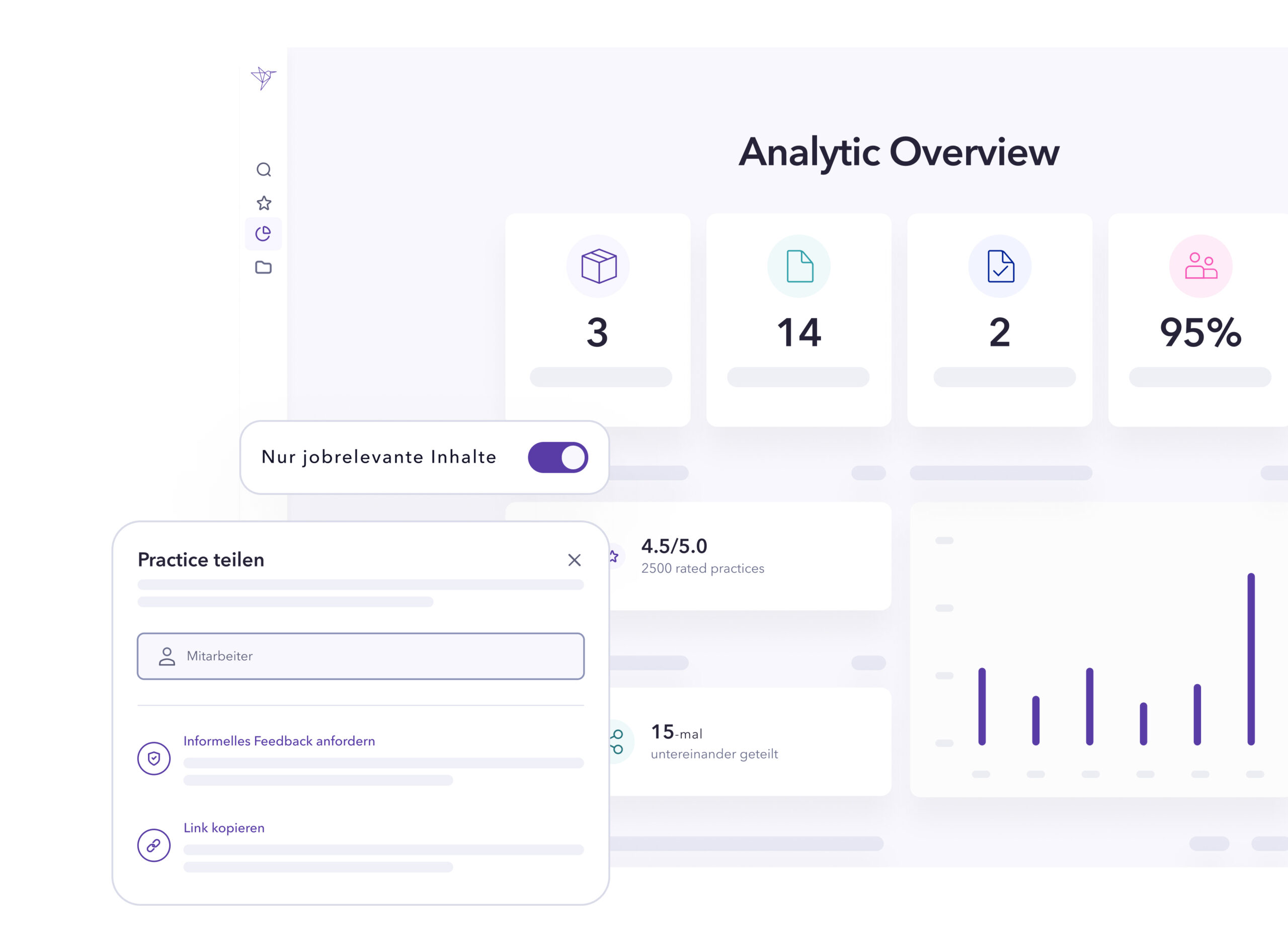Image resolution: width=1288 pixels, height=935 pixels.
Task: Close the Practice teilen dialog
Action: click(574, 560)
